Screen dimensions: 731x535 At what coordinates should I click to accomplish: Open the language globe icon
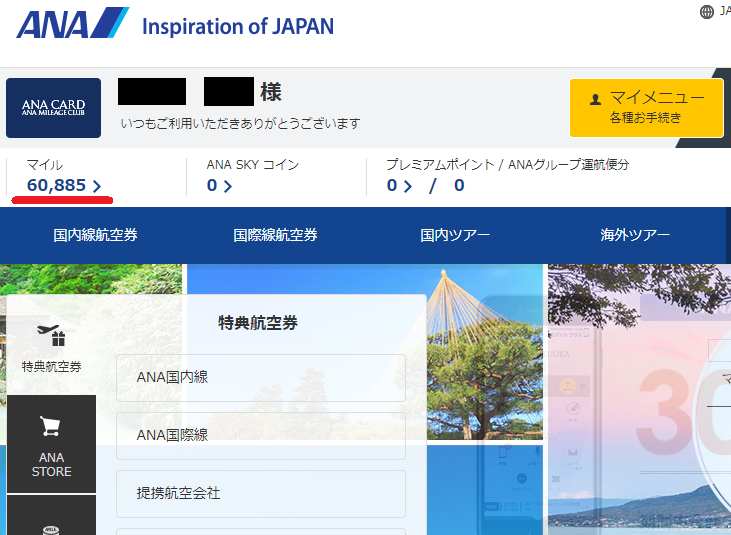(x=707, y=12)
